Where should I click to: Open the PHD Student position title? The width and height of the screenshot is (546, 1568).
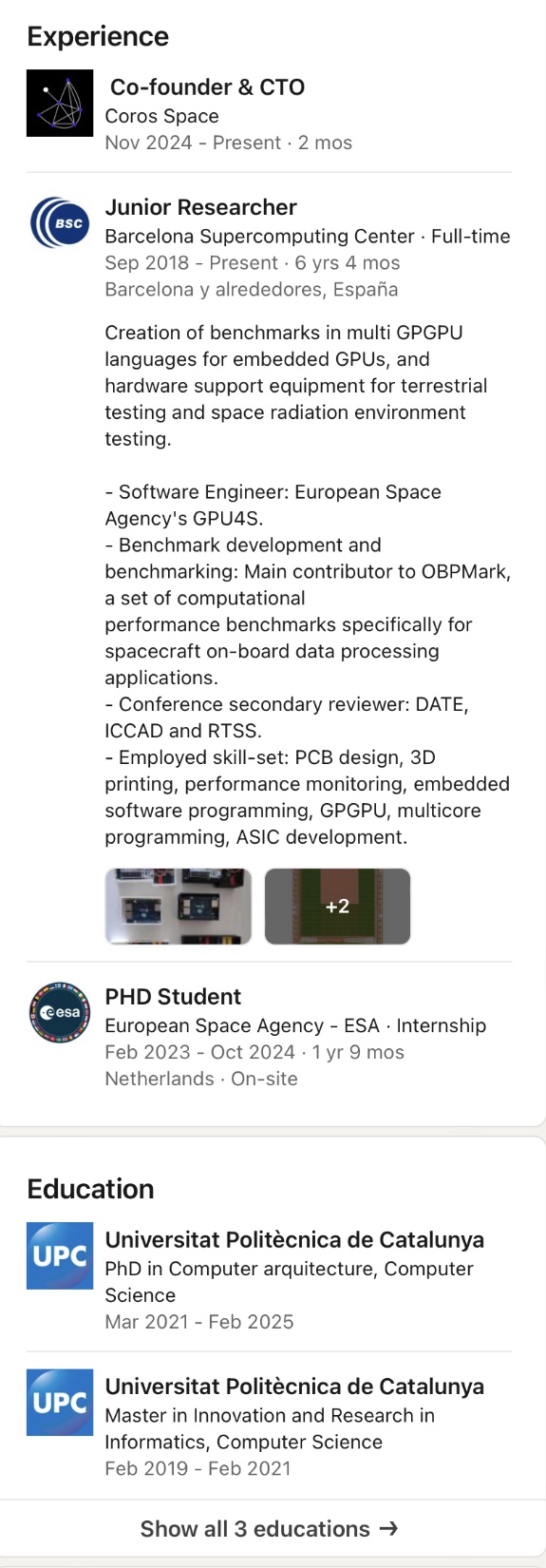point(173,997)
